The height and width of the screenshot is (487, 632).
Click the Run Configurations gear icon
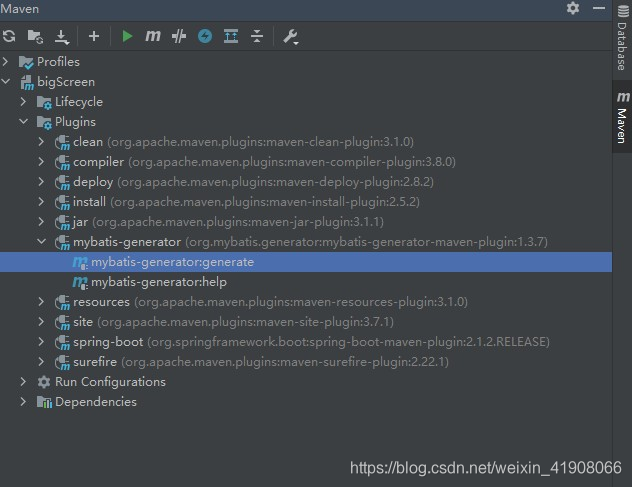(x=44, y=382)
